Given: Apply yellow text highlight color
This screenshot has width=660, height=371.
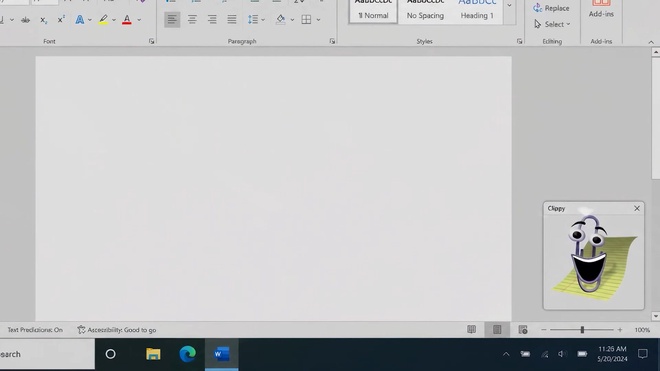Looking at the screenshot, I should tap(103, 20).
